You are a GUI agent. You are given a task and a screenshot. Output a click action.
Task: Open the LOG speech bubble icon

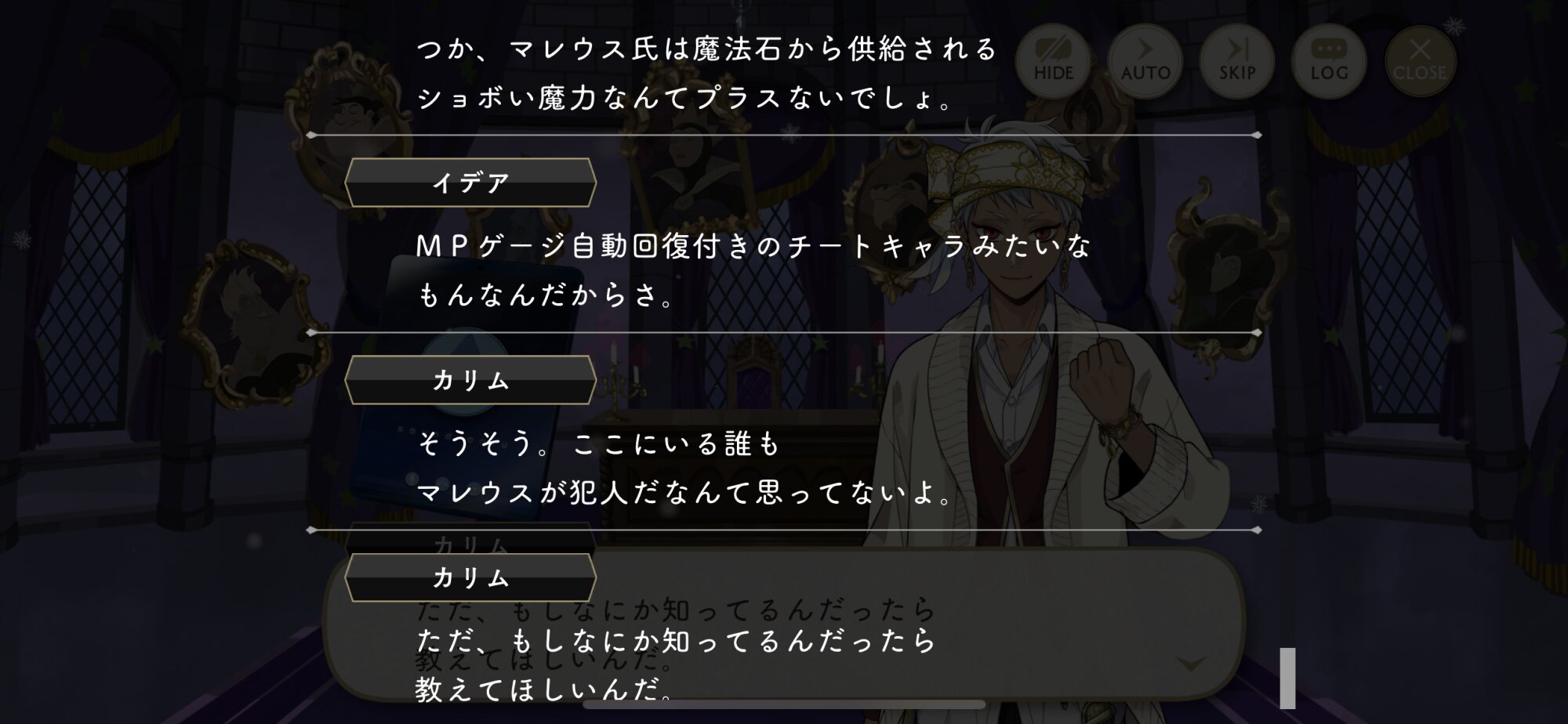(x=1329, y=60)
